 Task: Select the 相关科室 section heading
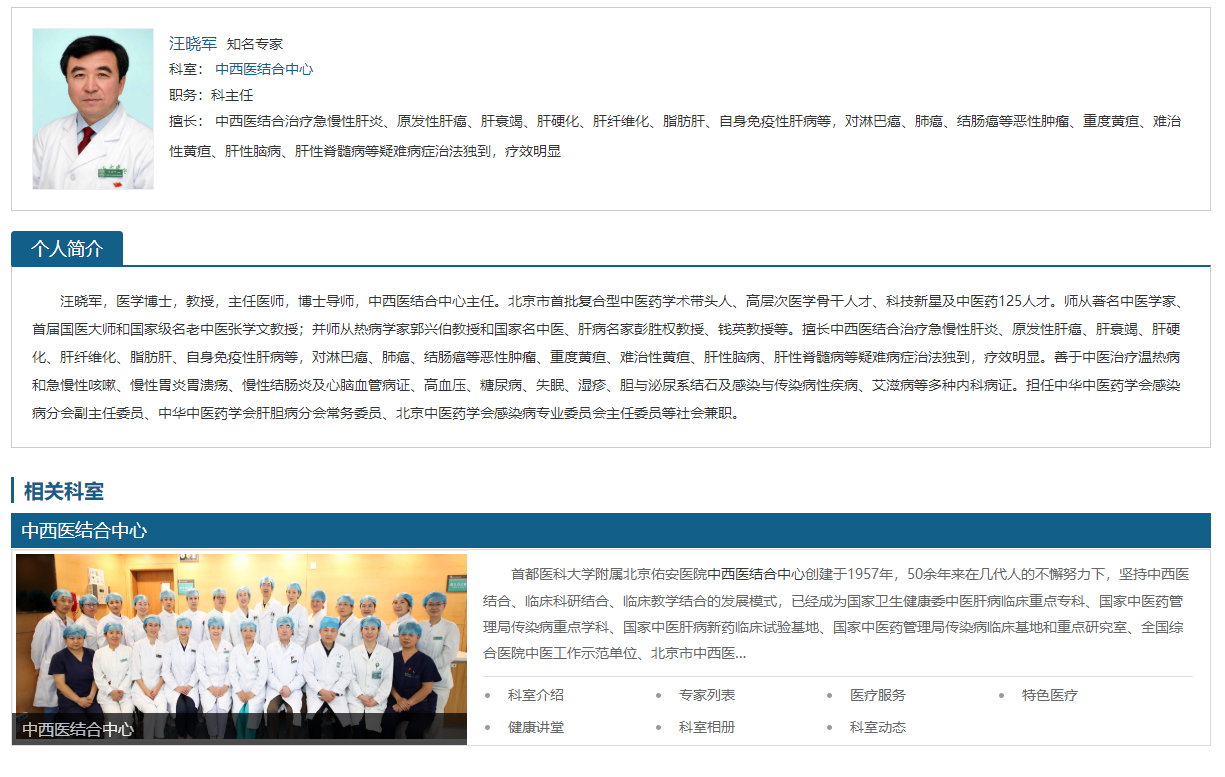64,491
